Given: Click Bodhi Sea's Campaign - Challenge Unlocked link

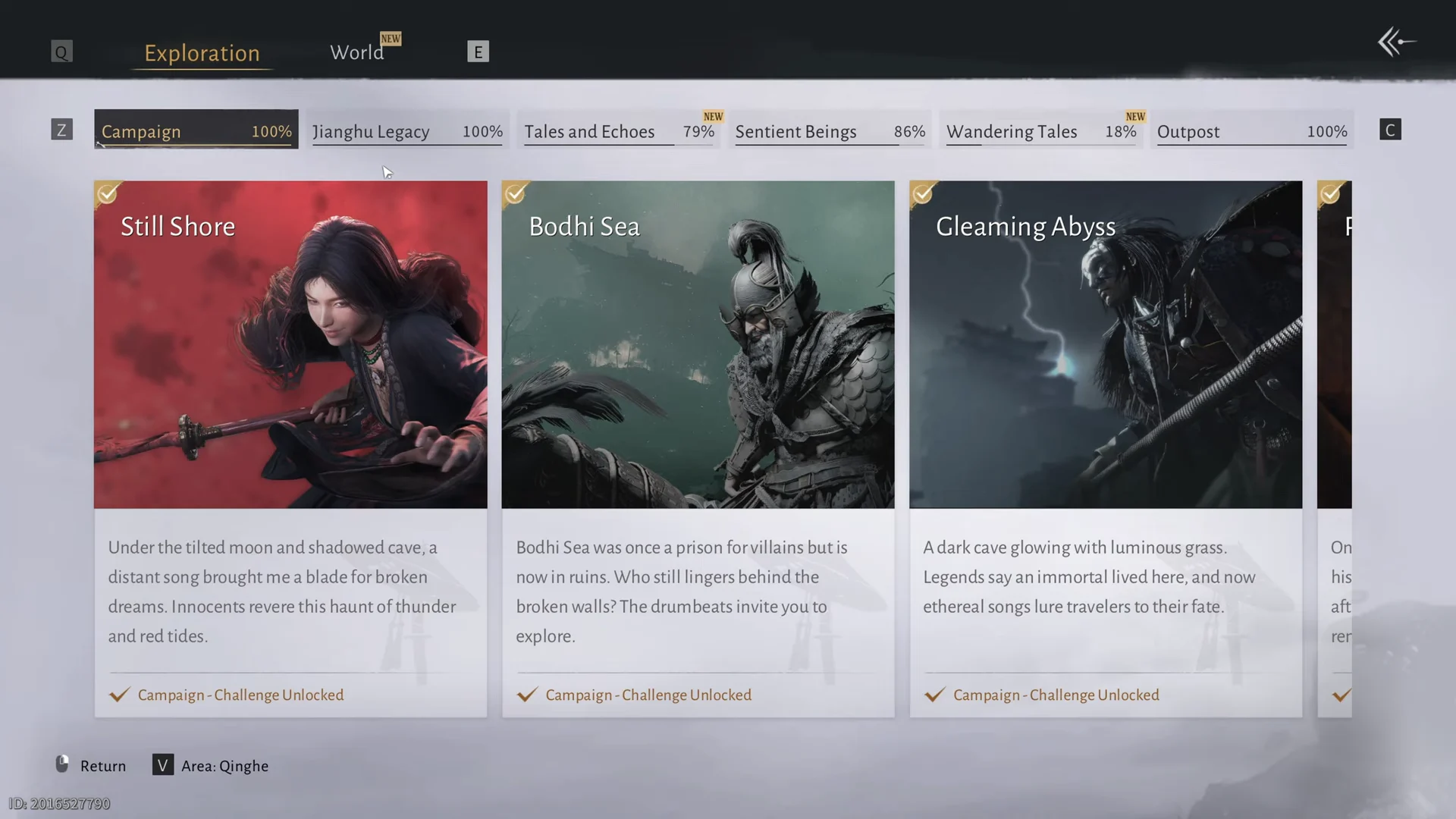Looking at the screenshot, I should [x=648, y=695].
